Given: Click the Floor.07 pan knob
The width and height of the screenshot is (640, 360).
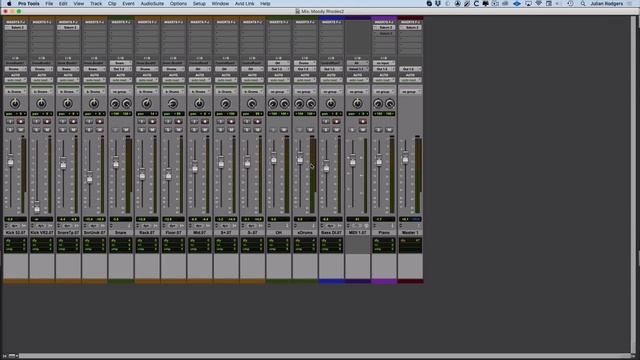Looking at the screenshot, I should pos(173,104).
